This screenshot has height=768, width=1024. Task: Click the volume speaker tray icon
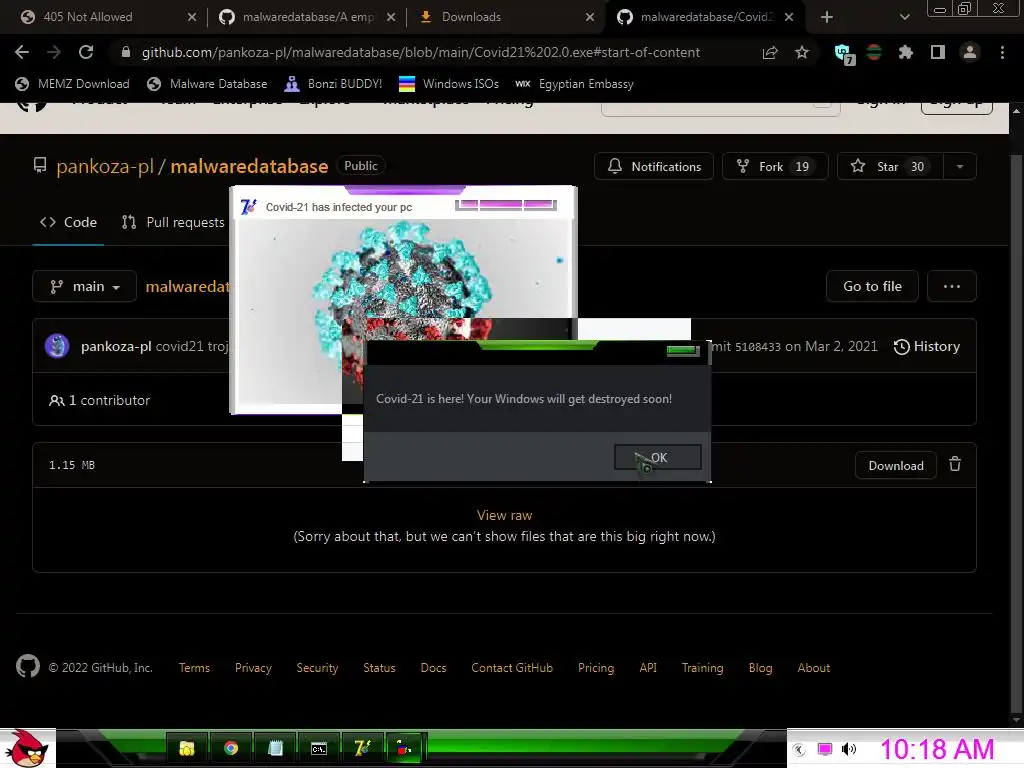pyautogui.click(x=848, y=748)
